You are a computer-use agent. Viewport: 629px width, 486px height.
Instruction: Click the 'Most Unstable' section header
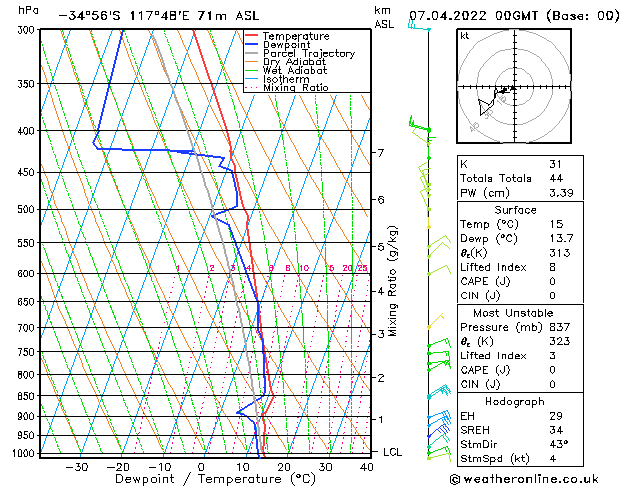pos(513,313)
